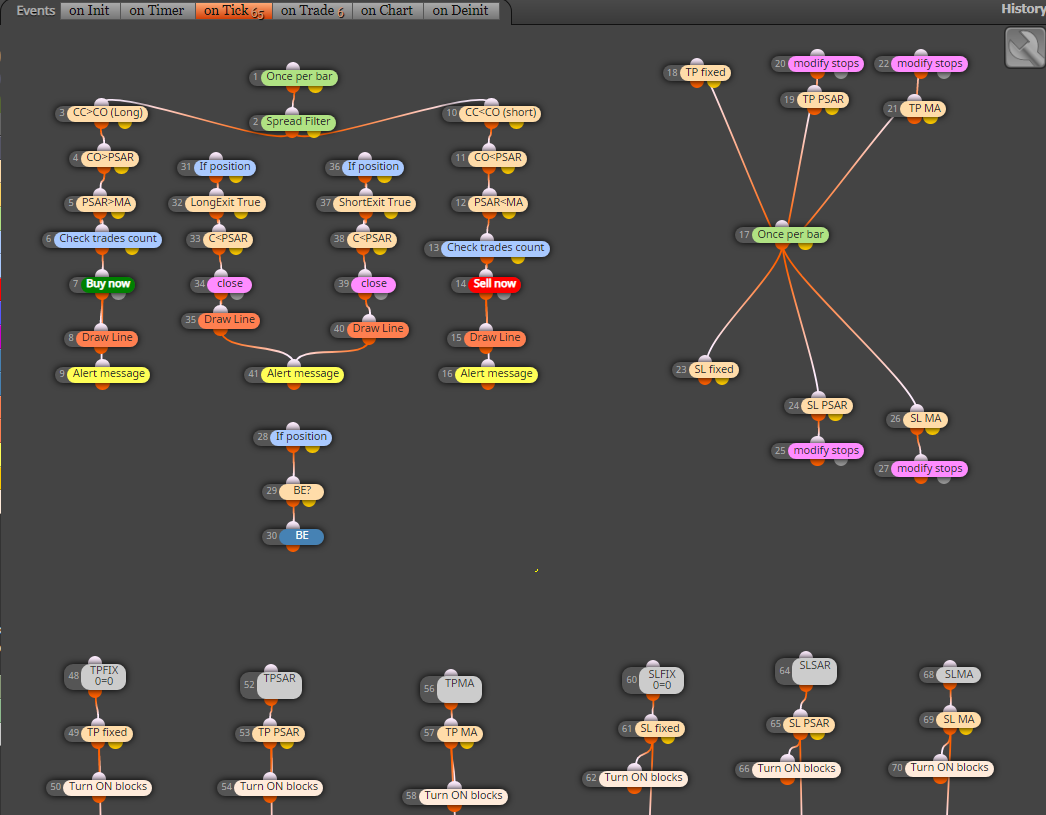Select the Spread Filter block
The width and height of the screenshot is (1046, 815).
coord(298,121)
